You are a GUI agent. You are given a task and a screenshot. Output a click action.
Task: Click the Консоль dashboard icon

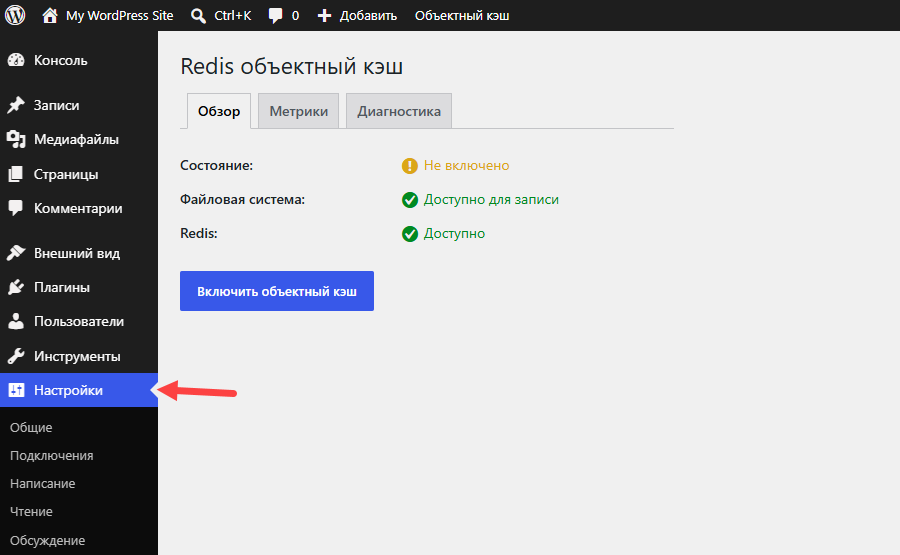(16, 60)
